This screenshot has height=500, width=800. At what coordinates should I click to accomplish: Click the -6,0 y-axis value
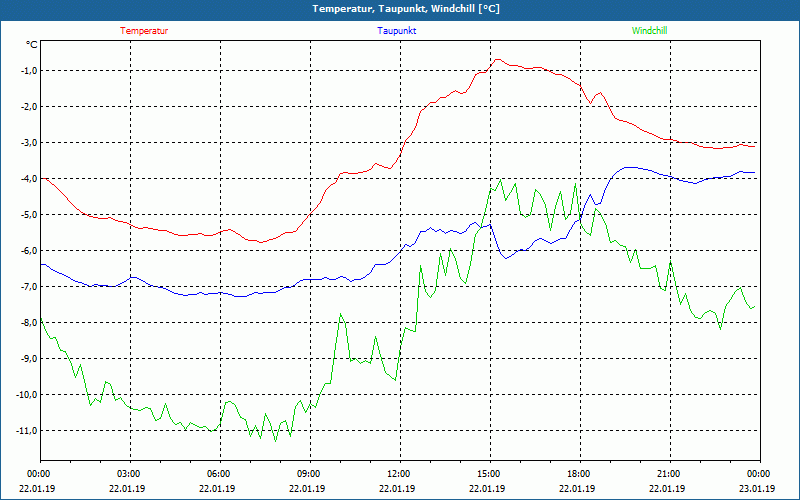coord(29,251)
